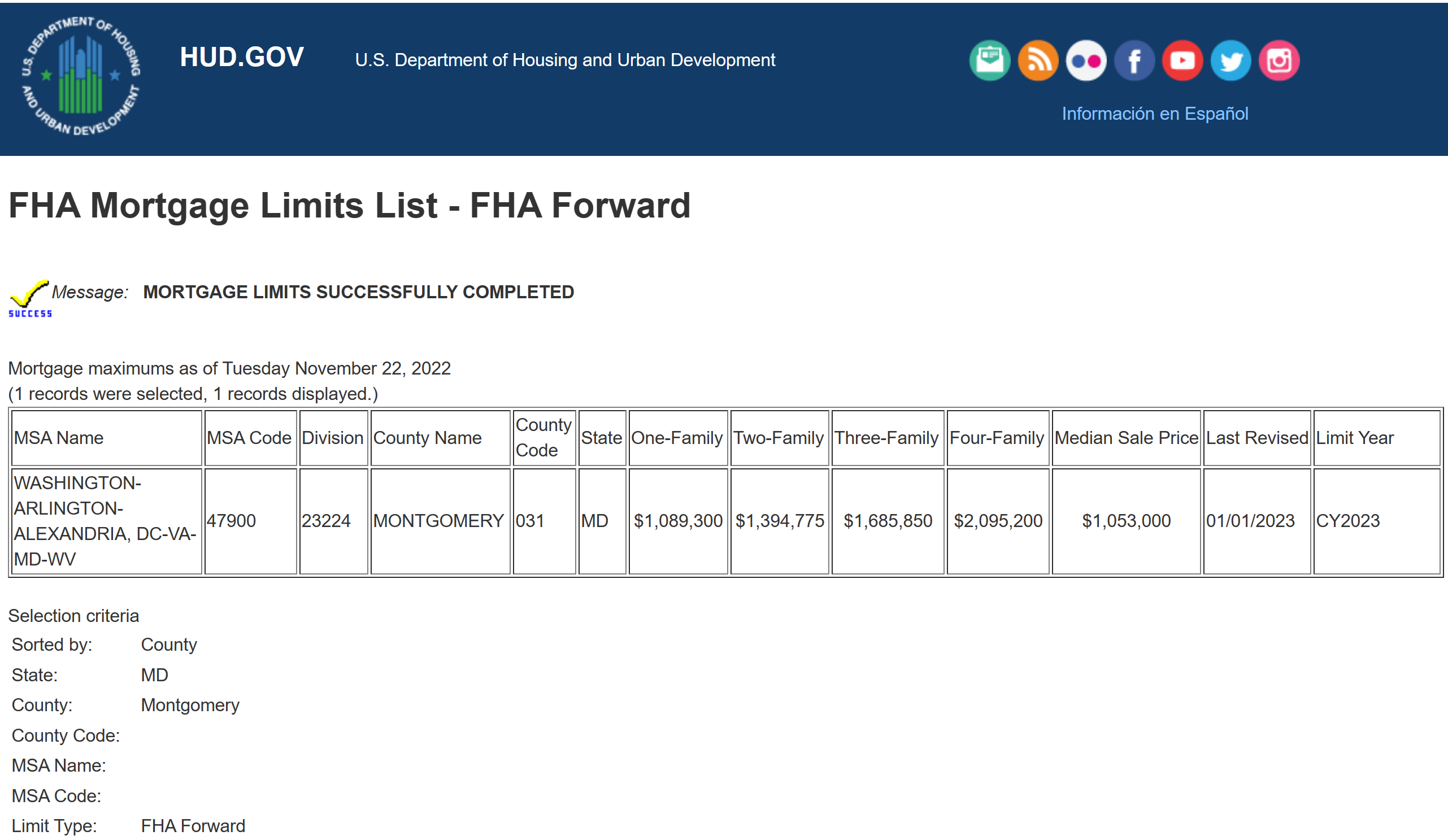Click the State column header

[x=602, y=438]
